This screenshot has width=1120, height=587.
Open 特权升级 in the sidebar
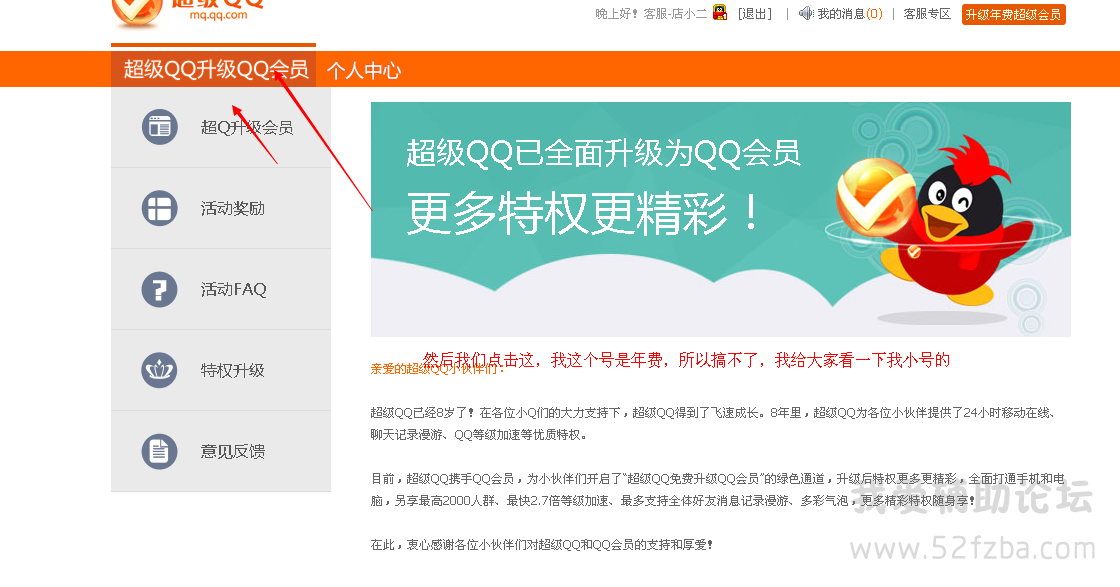(221, 370)
